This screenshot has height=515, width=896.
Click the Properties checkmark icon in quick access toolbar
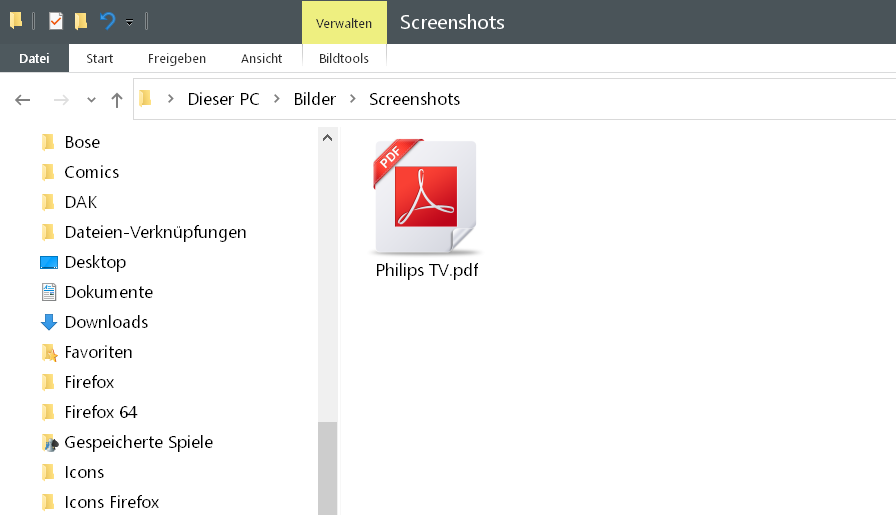56,21
